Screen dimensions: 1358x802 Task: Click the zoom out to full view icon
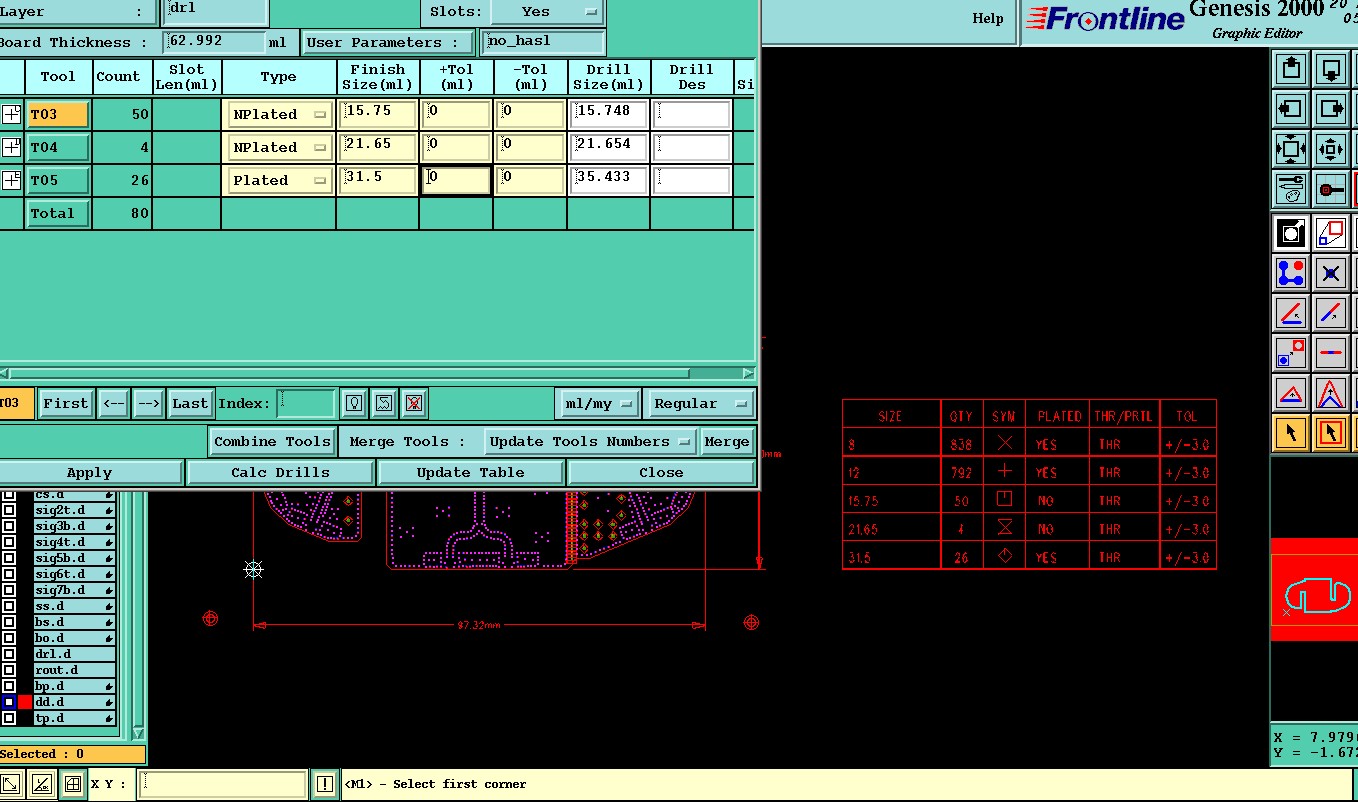[x=1291, y=150]
